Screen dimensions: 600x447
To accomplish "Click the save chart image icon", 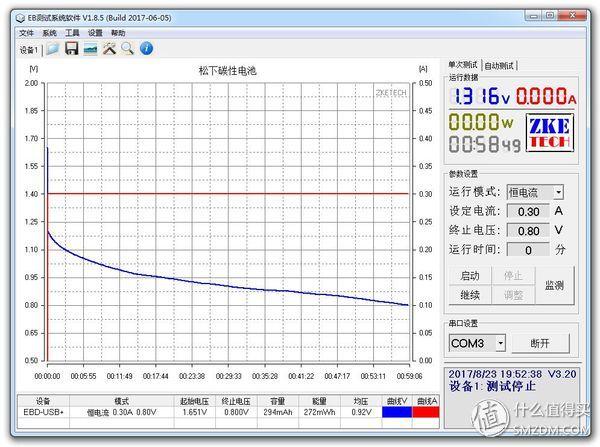I will tap(90, 48).
